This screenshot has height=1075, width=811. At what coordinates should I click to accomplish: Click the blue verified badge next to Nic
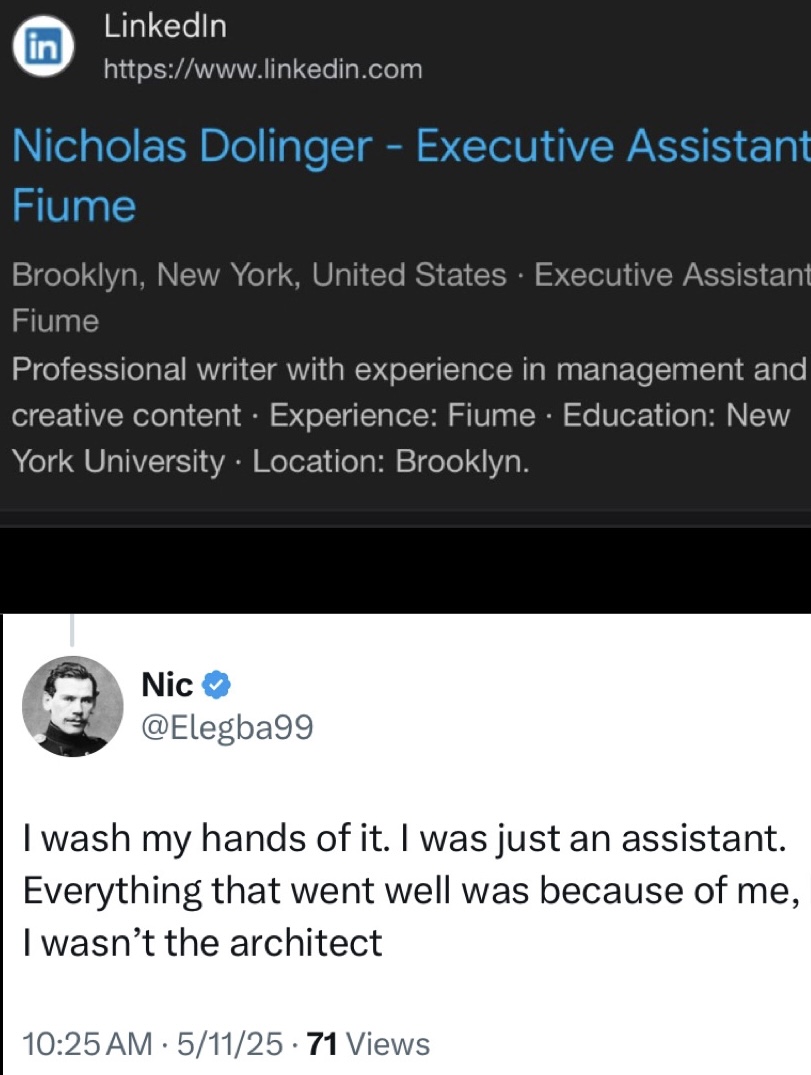click(217, 685)
